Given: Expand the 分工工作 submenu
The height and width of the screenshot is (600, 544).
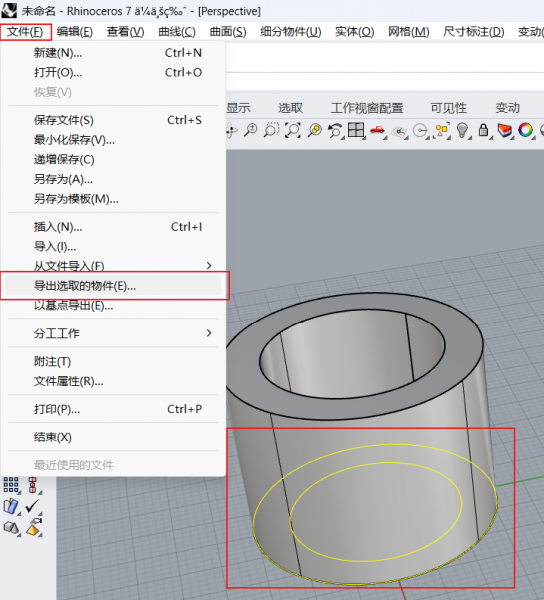Looking at the screenshot, I should click(114, 333).
